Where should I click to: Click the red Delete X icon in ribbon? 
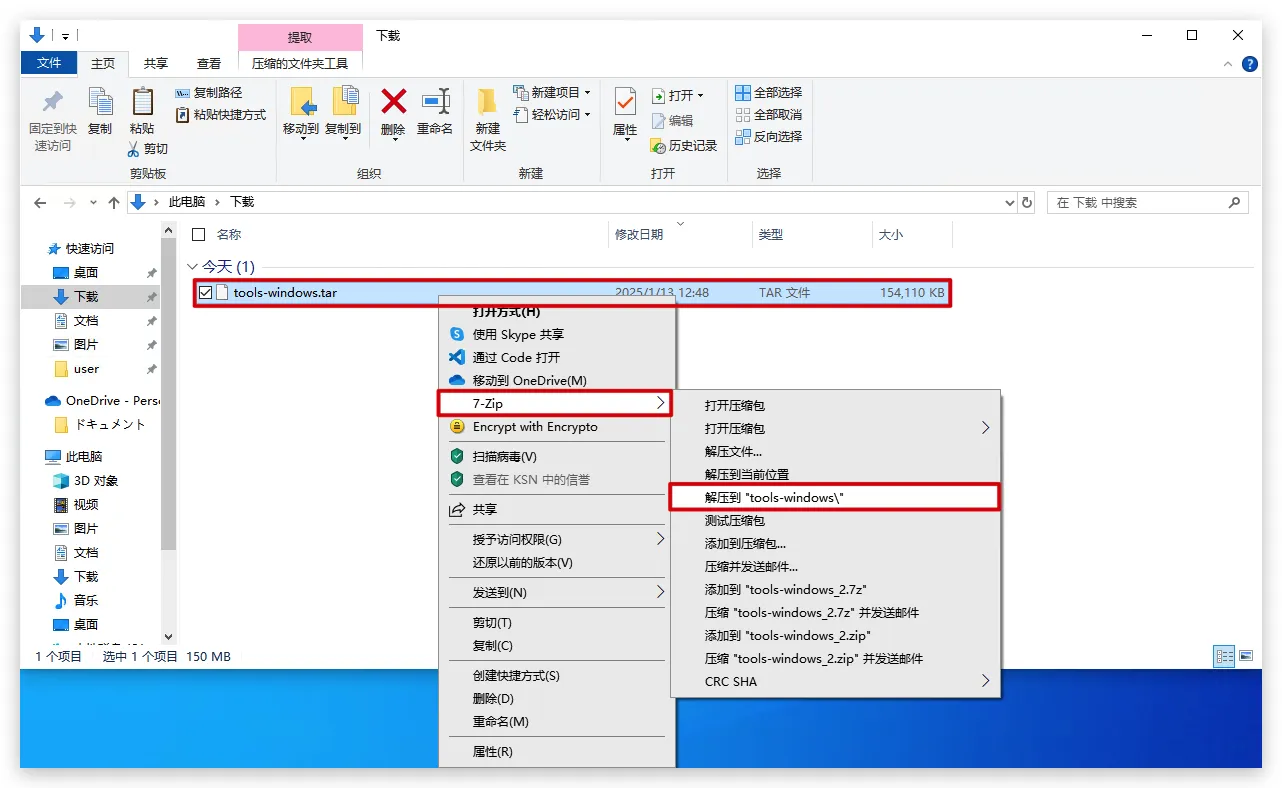(x=394, y=103)
